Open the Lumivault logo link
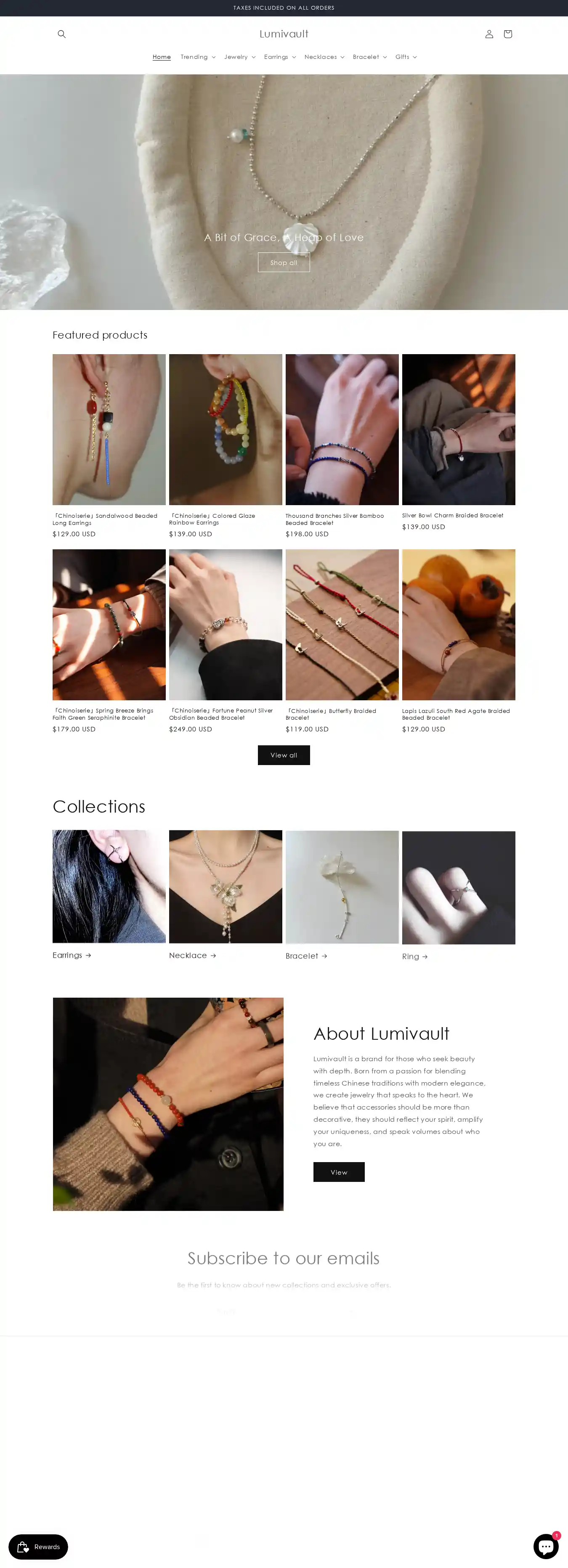The image size is (568, 1568). [284, 34]
